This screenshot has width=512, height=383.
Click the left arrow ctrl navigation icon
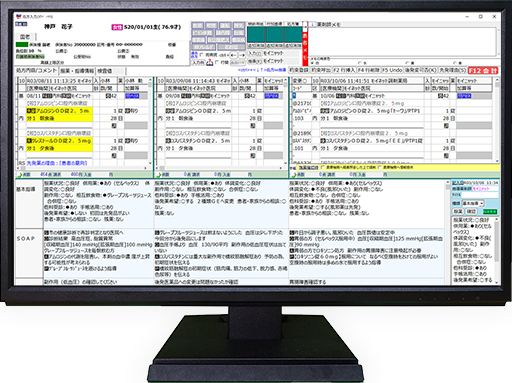pos(233,55)
